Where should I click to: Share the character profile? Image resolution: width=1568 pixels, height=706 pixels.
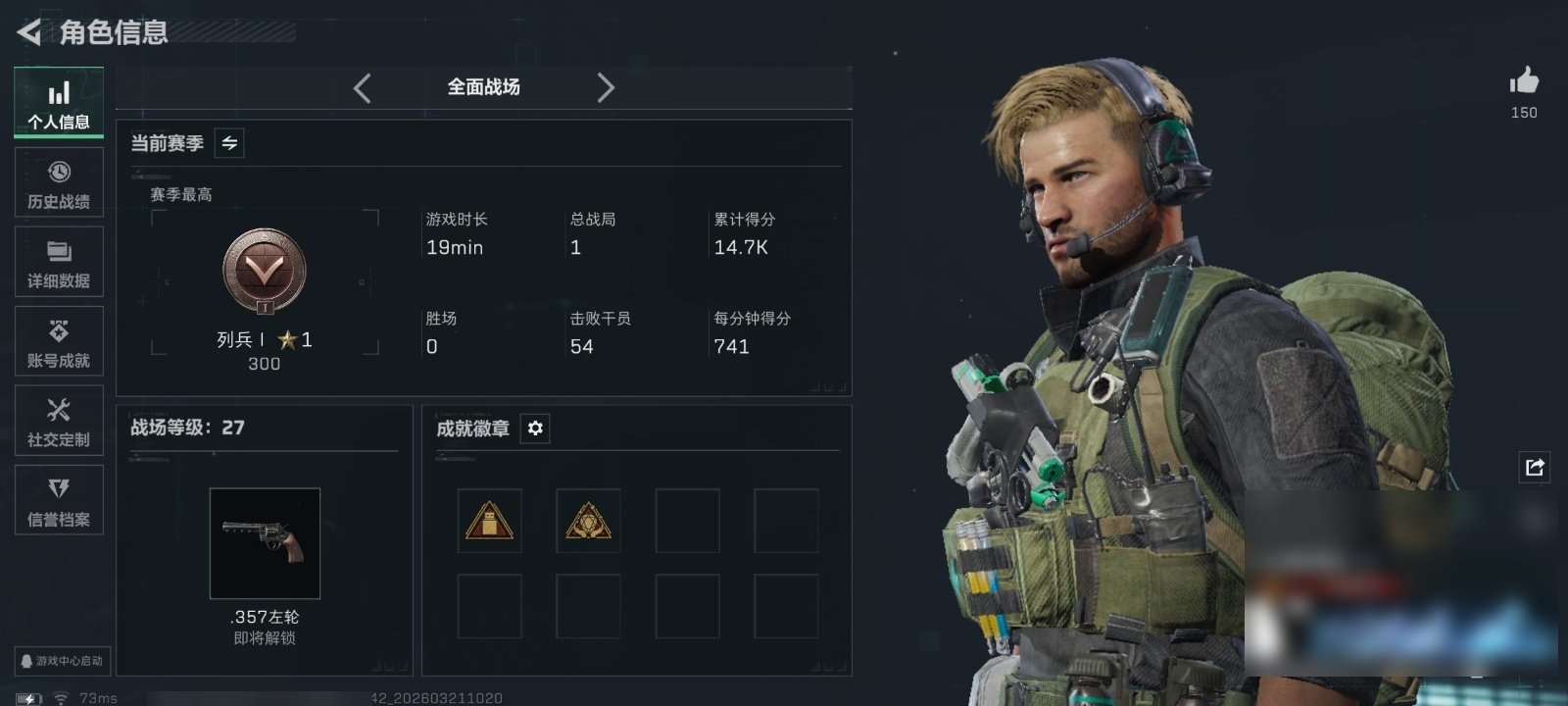[1535, 467]
